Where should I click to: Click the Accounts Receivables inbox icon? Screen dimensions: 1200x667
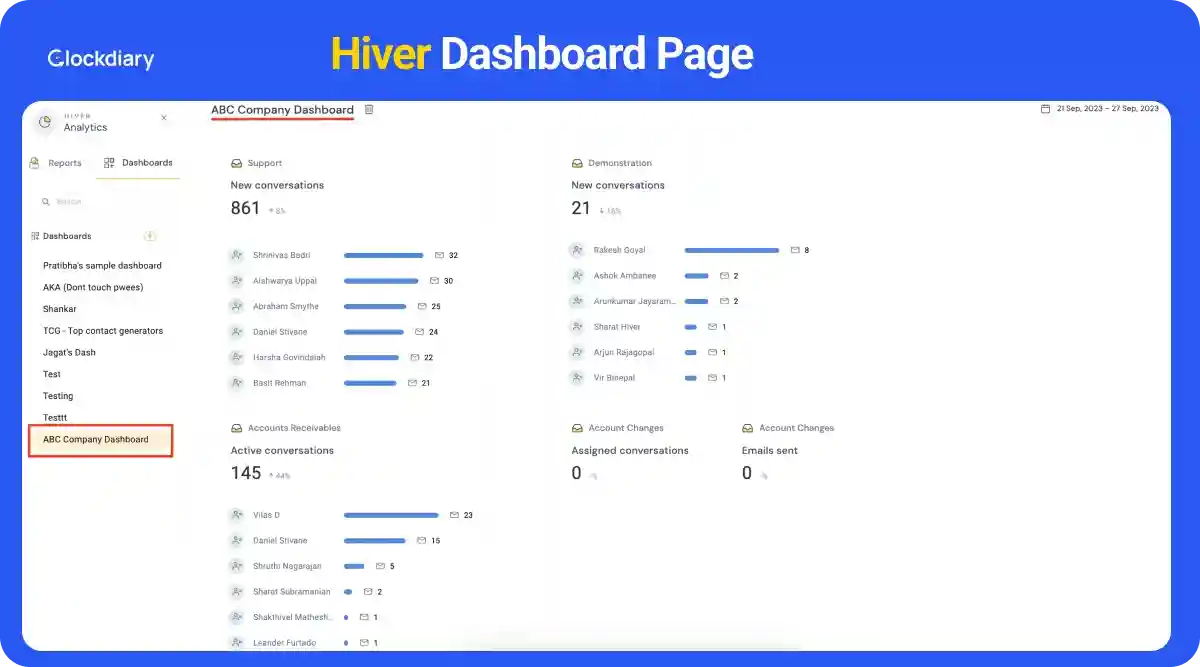pos(236,428)
